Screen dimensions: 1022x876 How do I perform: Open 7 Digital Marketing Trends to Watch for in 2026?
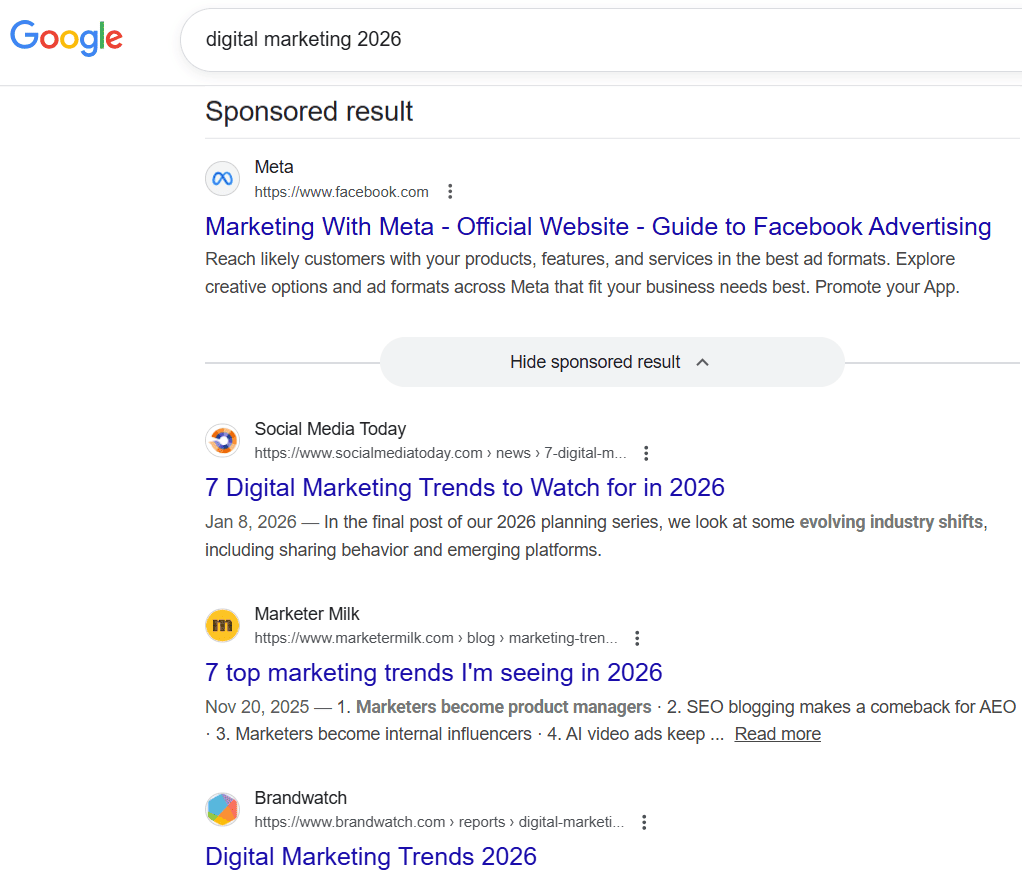(x=464, y=487)
